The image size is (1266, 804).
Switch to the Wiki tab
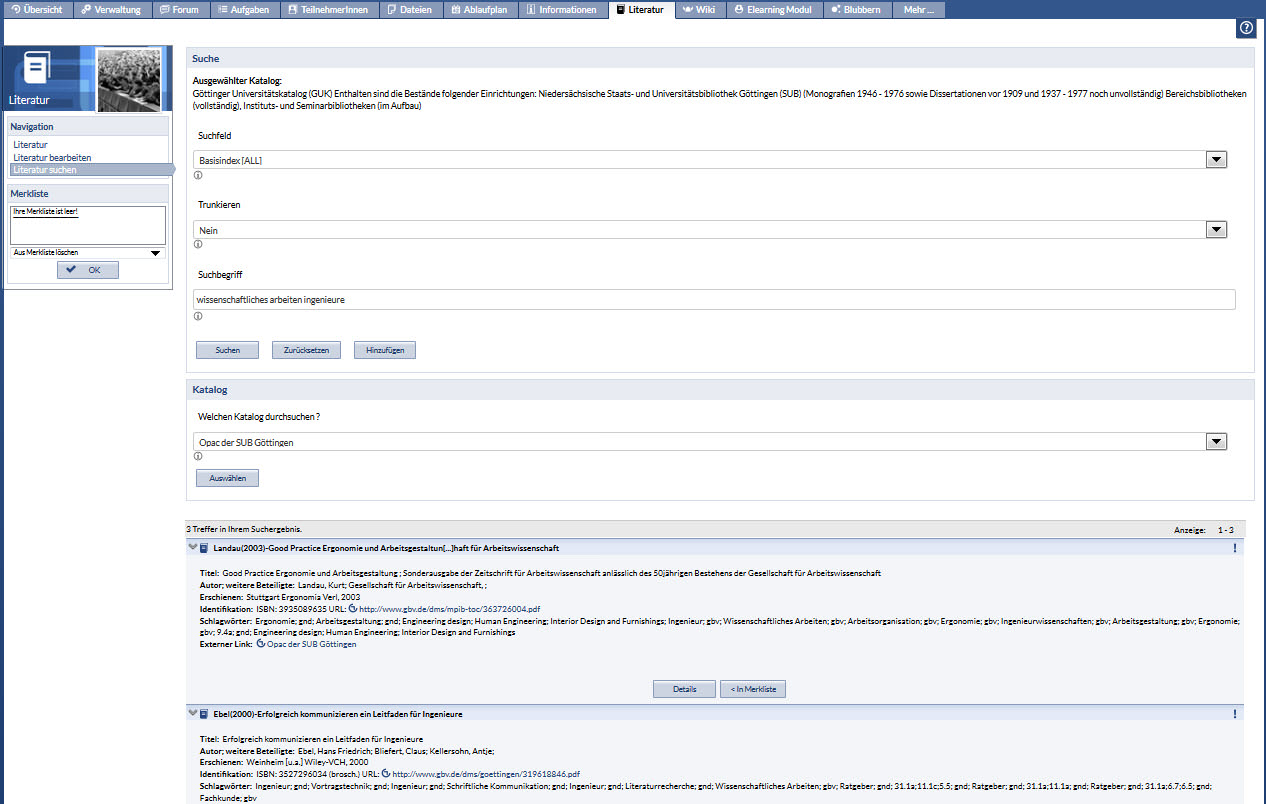click(699, 9)
